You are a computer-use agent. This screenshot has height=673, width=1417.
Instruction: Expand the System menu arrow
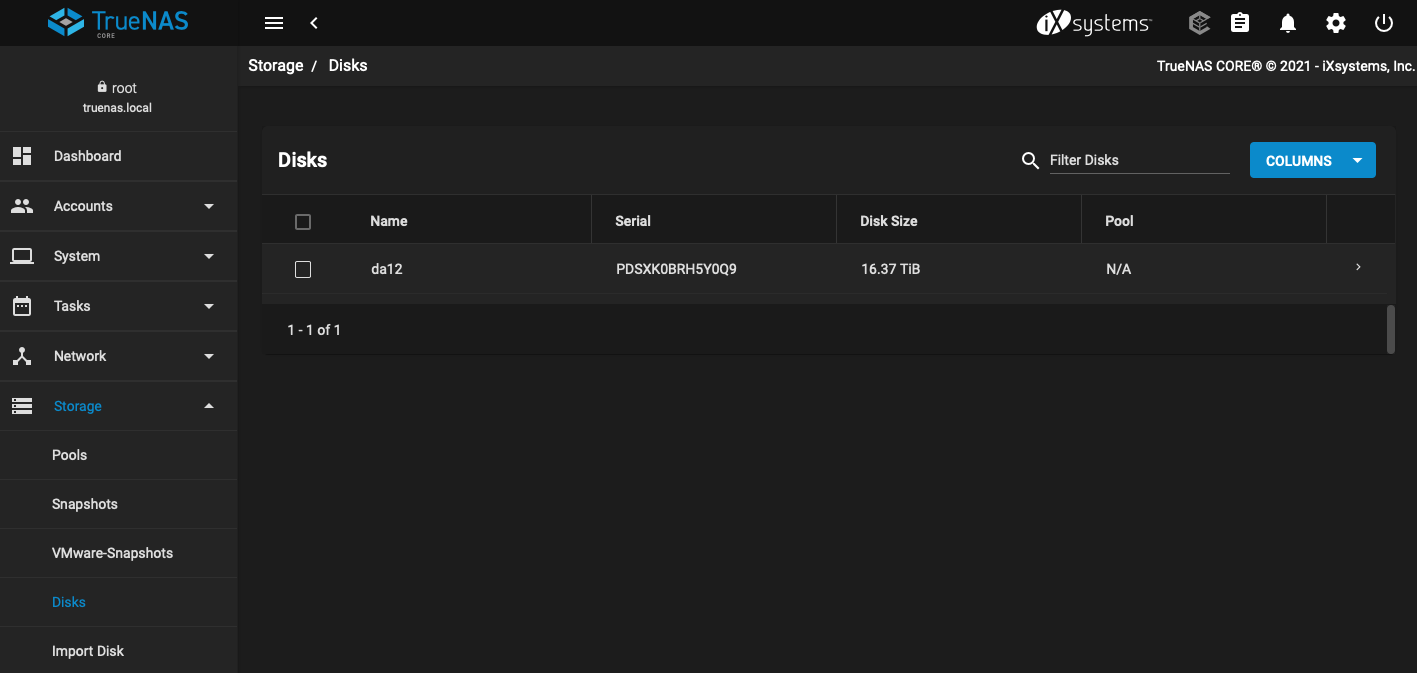point(209,256)
